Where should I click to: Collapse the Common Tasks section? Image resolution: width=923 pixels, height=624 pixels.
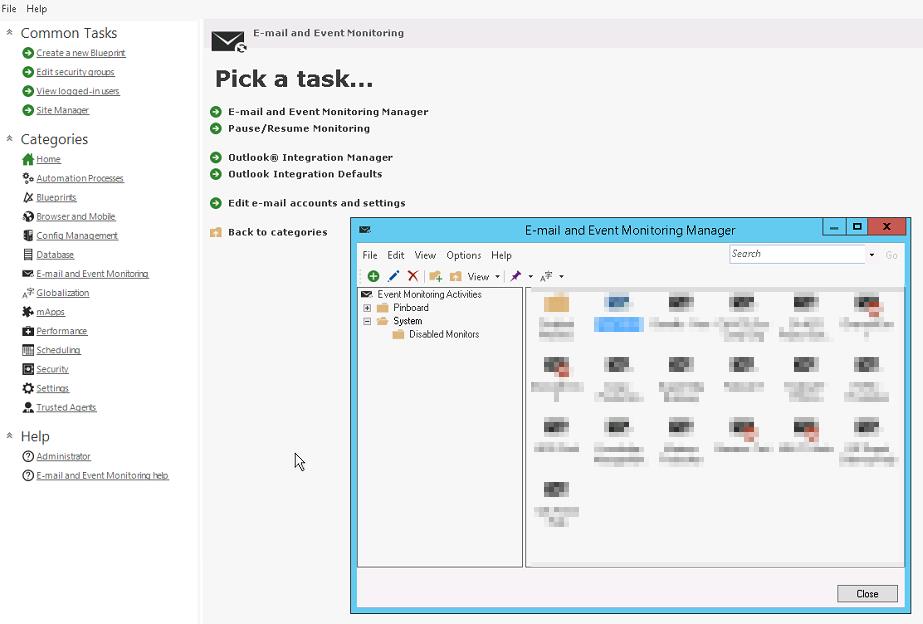(x=10, y=33)
